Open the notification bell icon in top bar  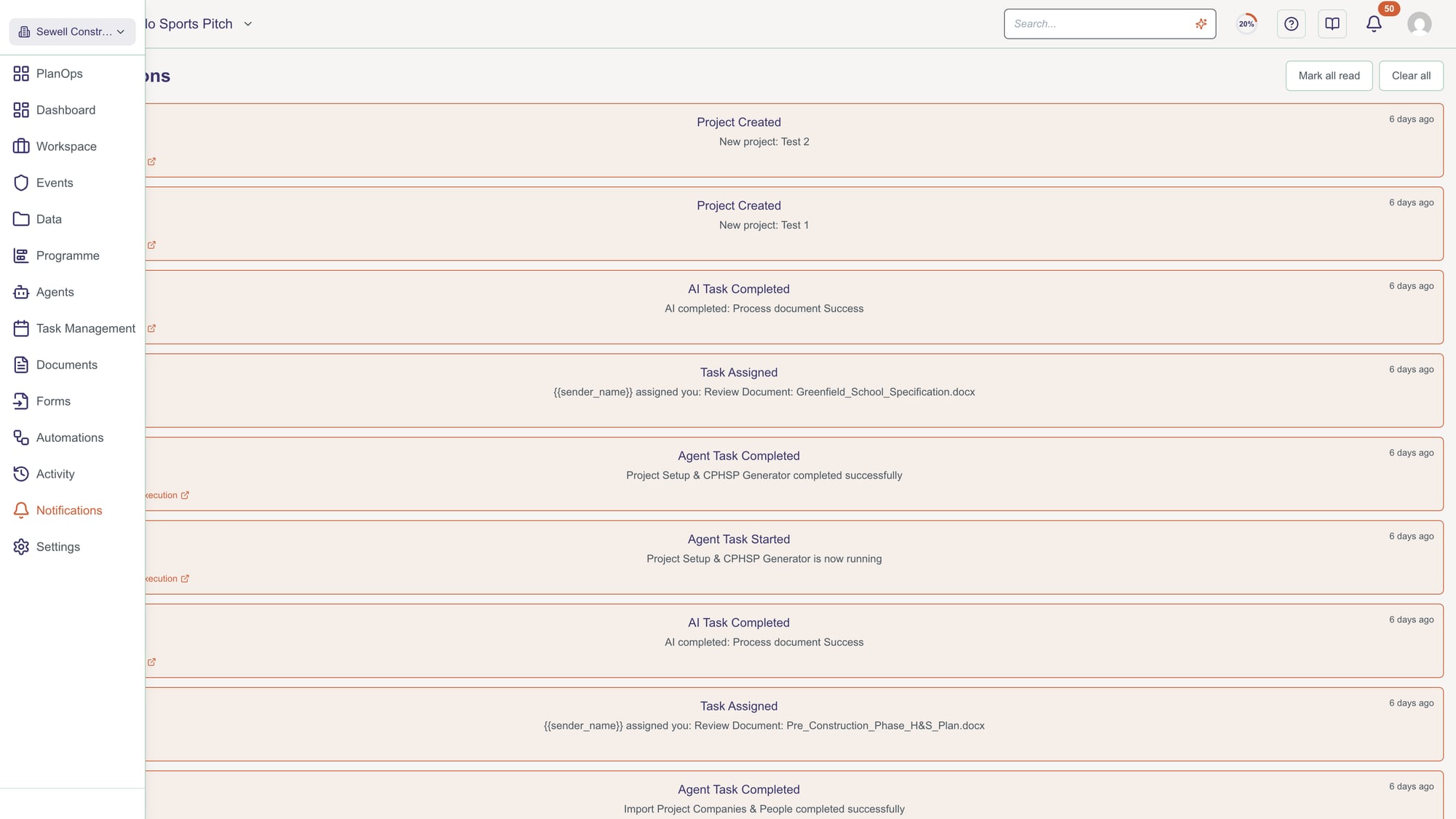coord(1373,23)
